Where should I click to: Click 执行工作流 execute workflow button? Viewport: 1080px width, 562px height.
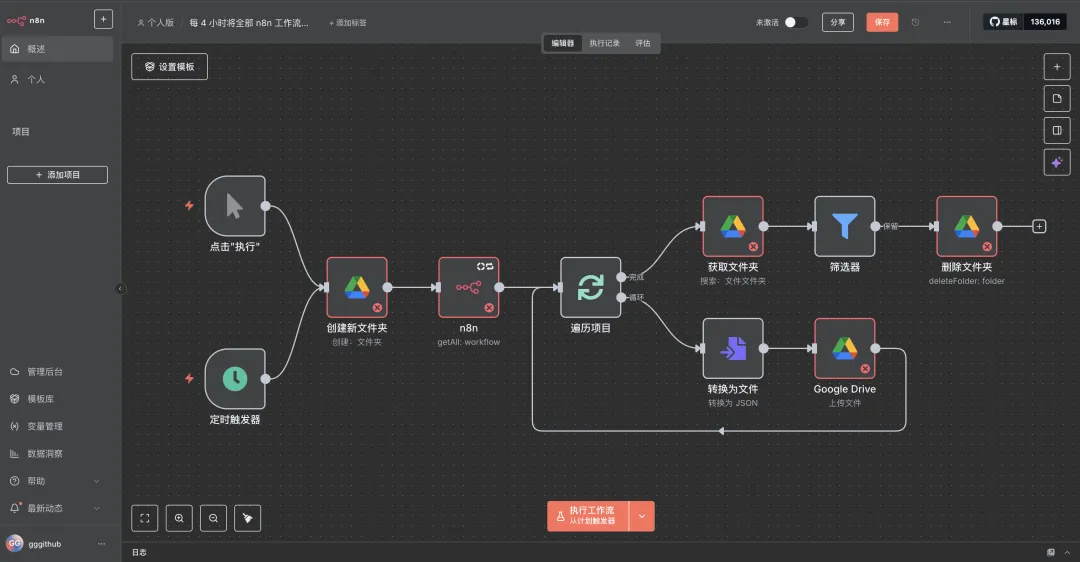point(588,516)
